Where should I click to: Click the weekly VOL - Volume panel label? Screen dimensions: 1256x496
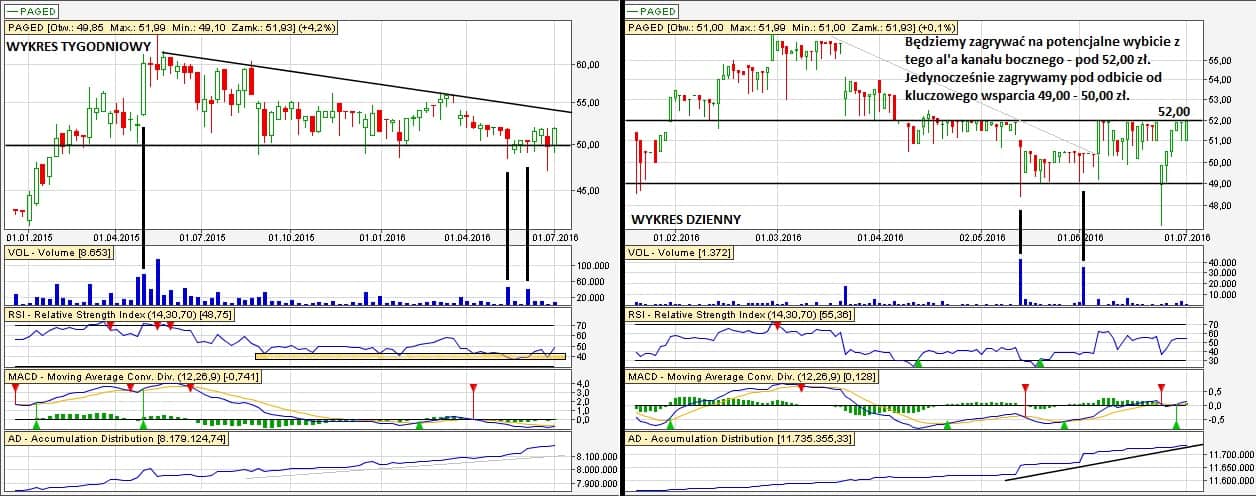[x=59, y=253]
